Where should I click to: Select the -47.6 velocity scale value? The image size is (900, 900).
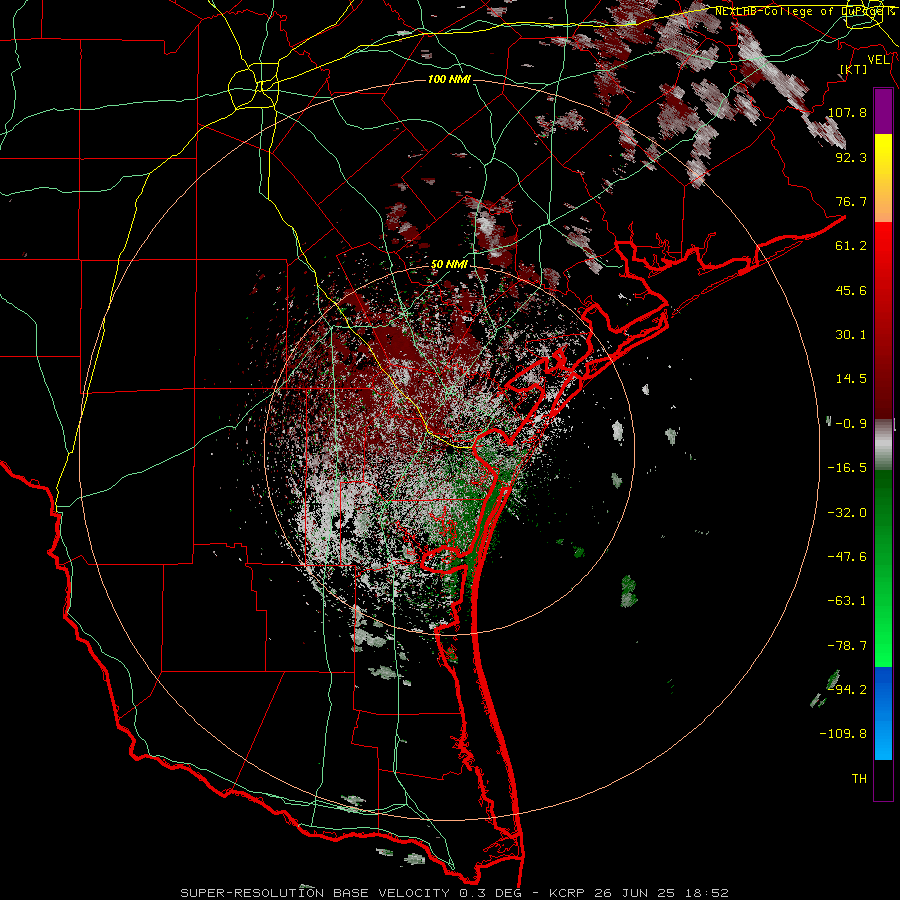(x=847, y=557)
